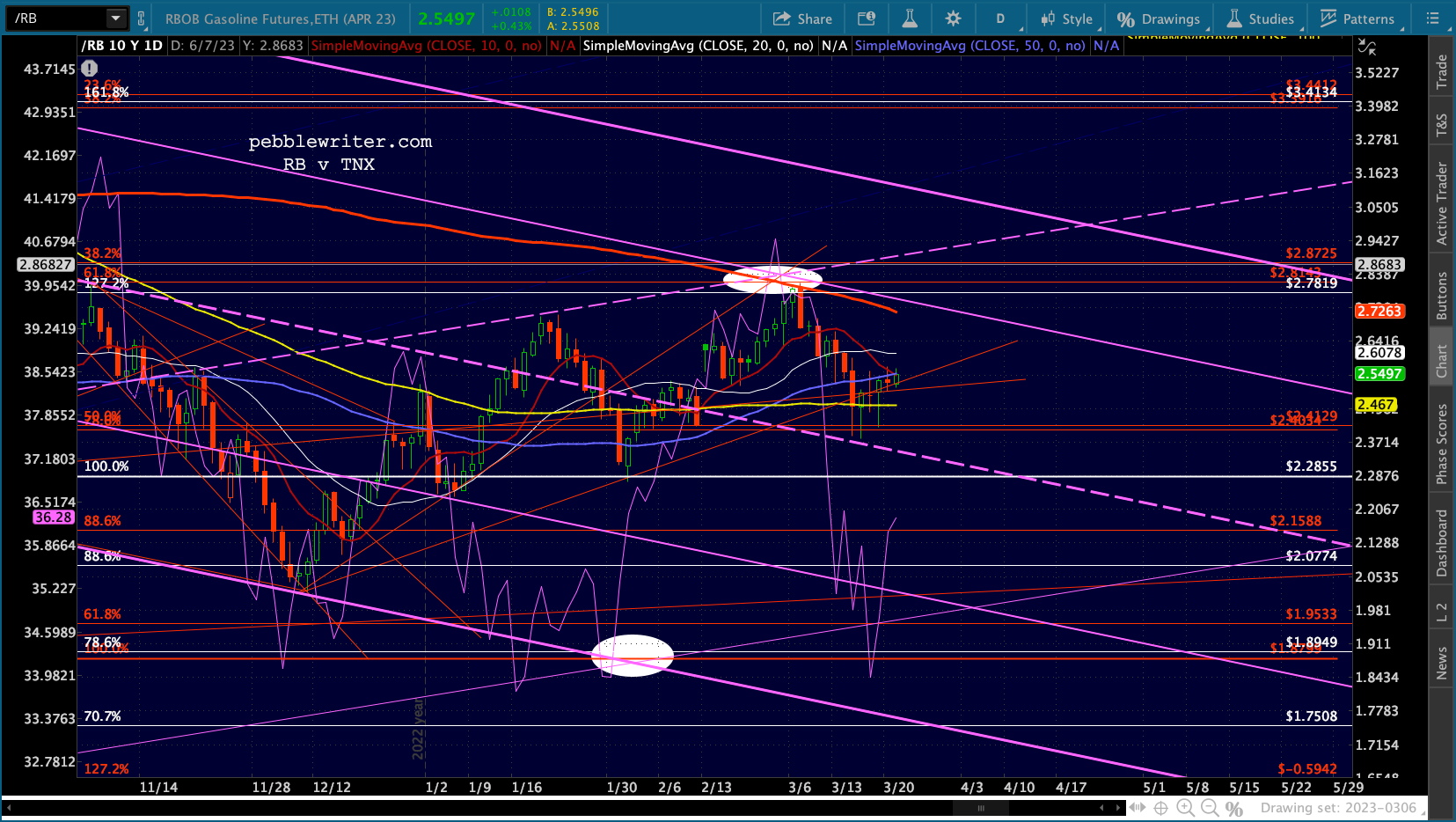Open the D timeframe aggregation selector
The height and width of the screenshot is (822, 1456).
pos(1000,18)
